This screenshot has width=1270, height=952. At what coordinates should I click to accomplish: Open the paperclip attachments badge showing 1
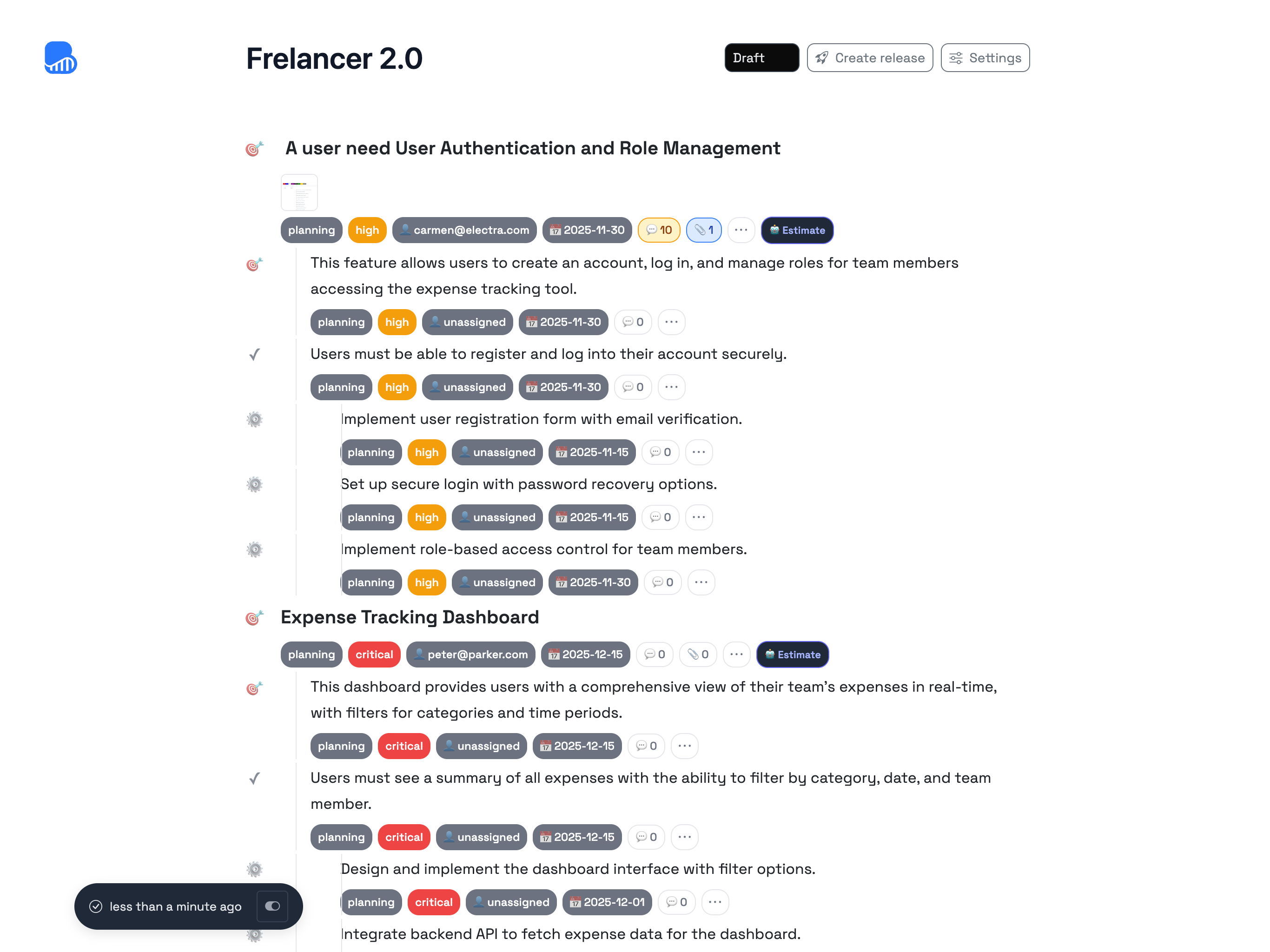(703, 230)
